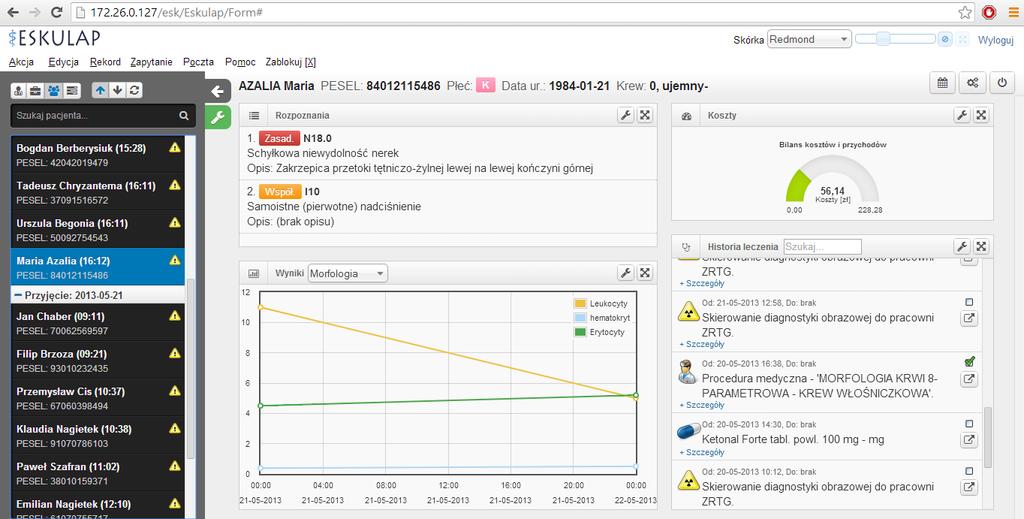Select the doctor view icon in sidebar toolbar
Screen dimensions: 1024x519
pos(19,90)
